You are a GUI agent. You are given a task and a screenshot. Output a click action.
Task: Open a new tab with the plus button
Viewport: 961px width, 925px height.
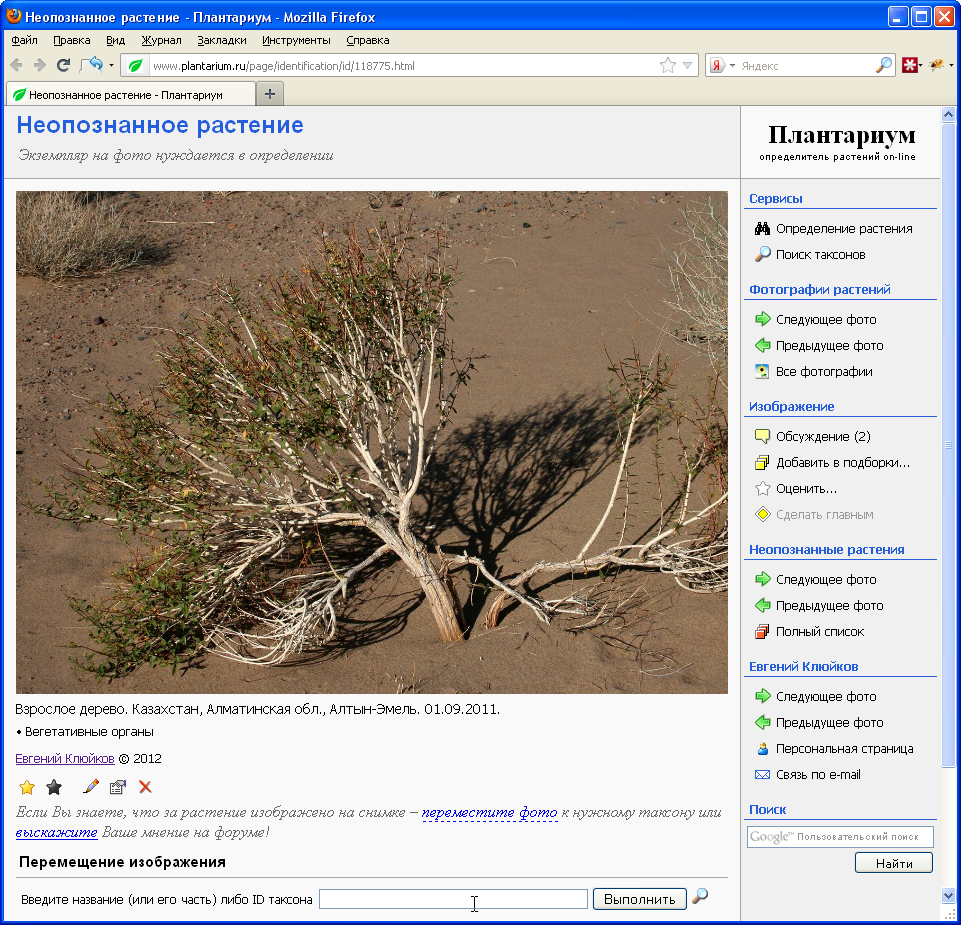pos(270,94)
